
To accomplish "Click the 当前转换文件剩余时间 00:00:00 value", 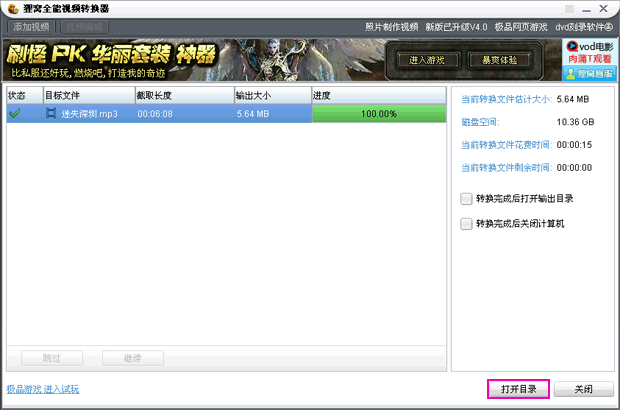I will [x=574, y=168].
